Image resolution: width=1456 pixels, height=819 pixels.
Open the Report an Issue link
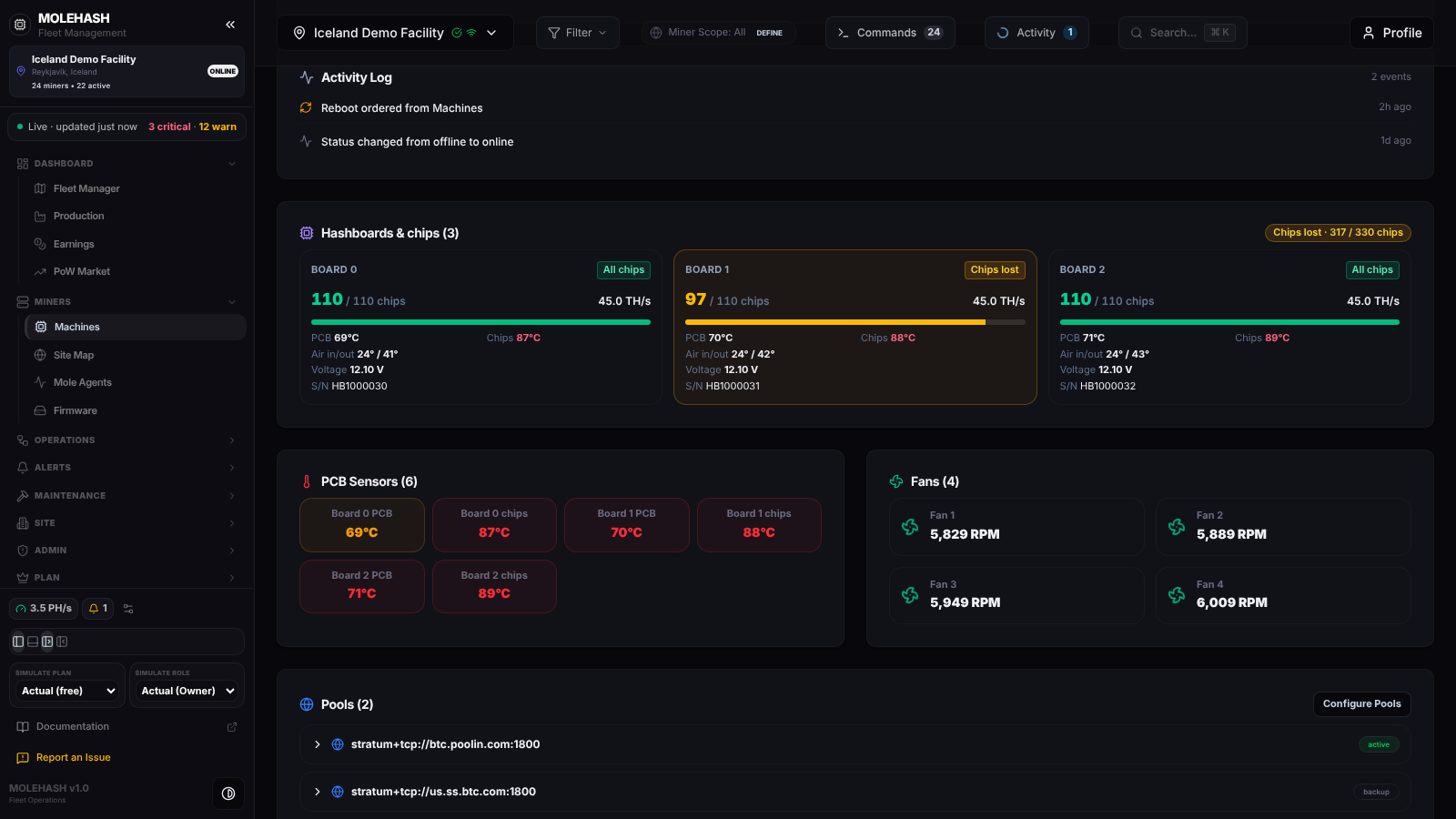click(x=73, y=758)
